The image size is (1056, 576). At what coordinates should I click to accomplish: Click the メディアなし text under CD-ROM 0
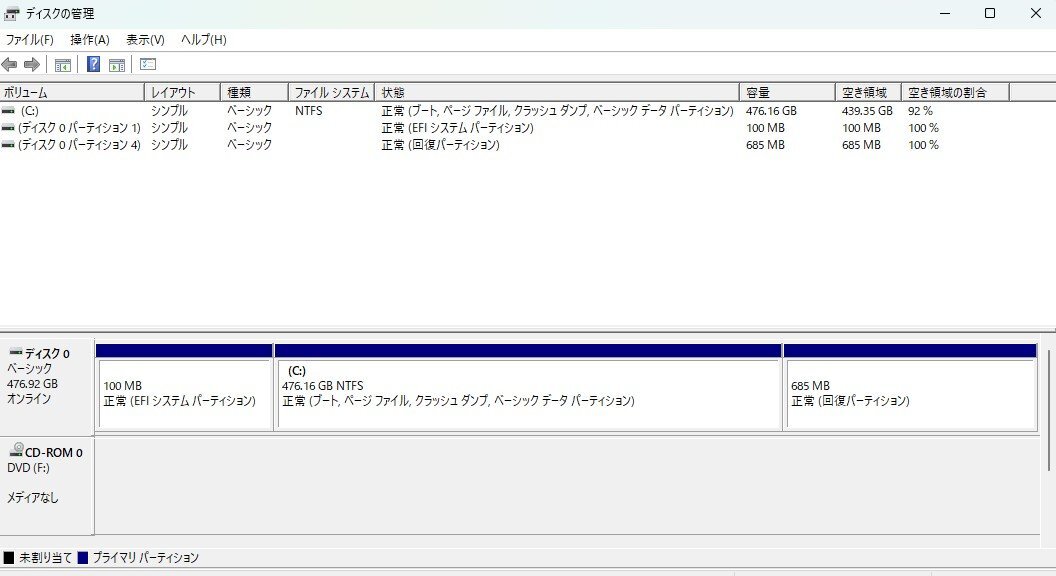click(x=32, y=498)
